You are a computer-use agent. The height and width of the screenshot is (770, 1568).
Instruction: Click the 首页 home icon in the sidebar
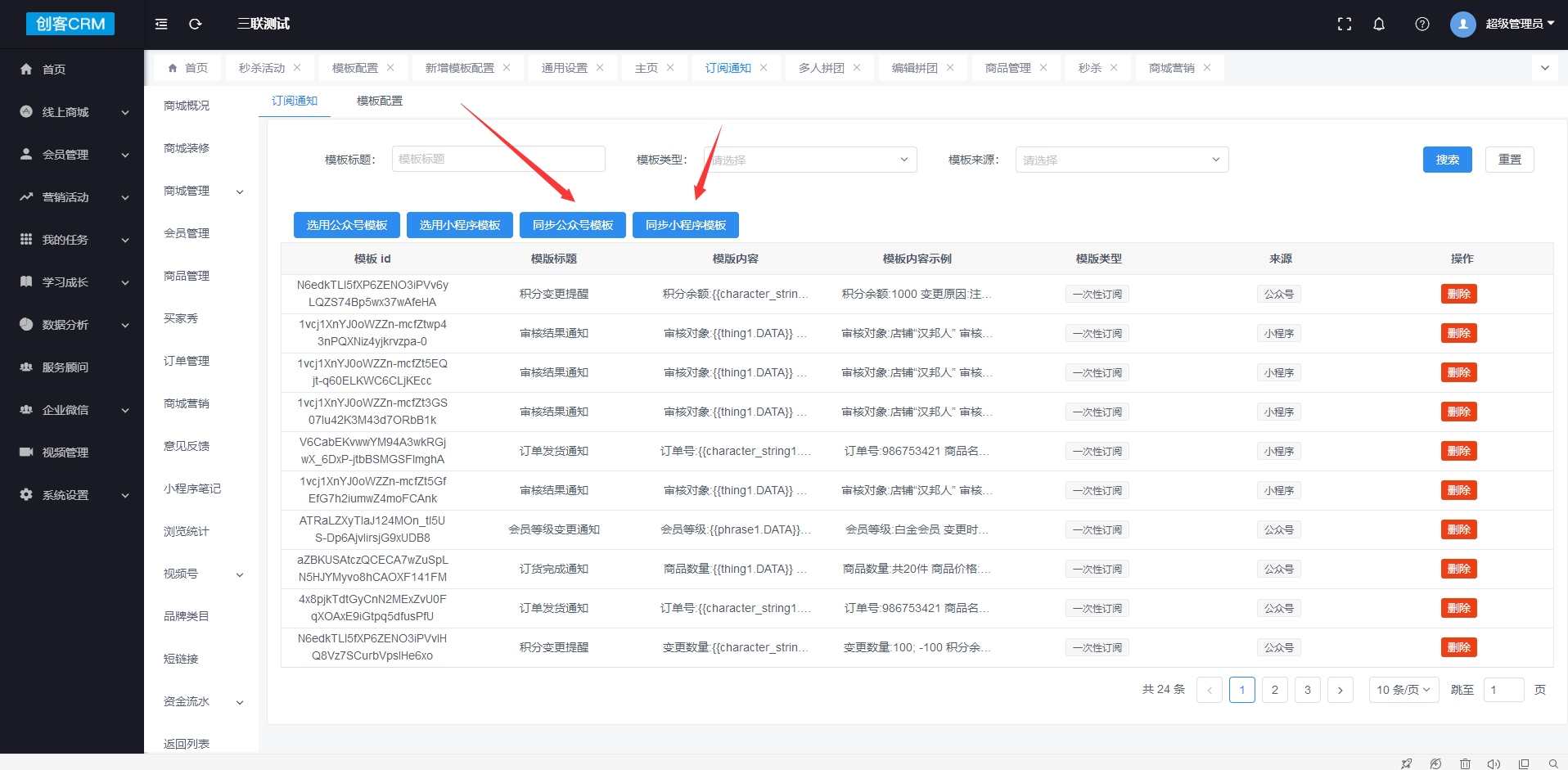[26, 70]
